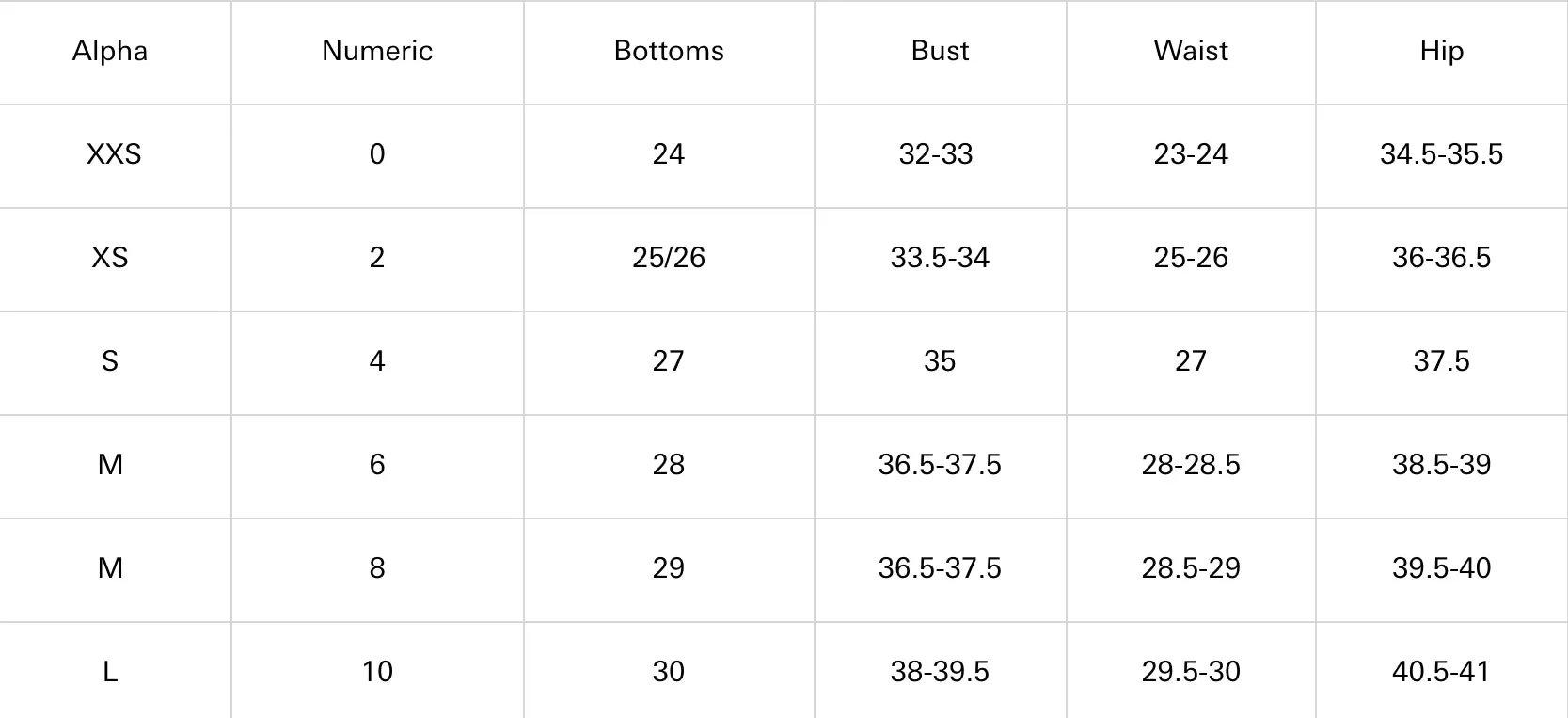Click the XXS size cell
1568x718 pixels.
114,154
